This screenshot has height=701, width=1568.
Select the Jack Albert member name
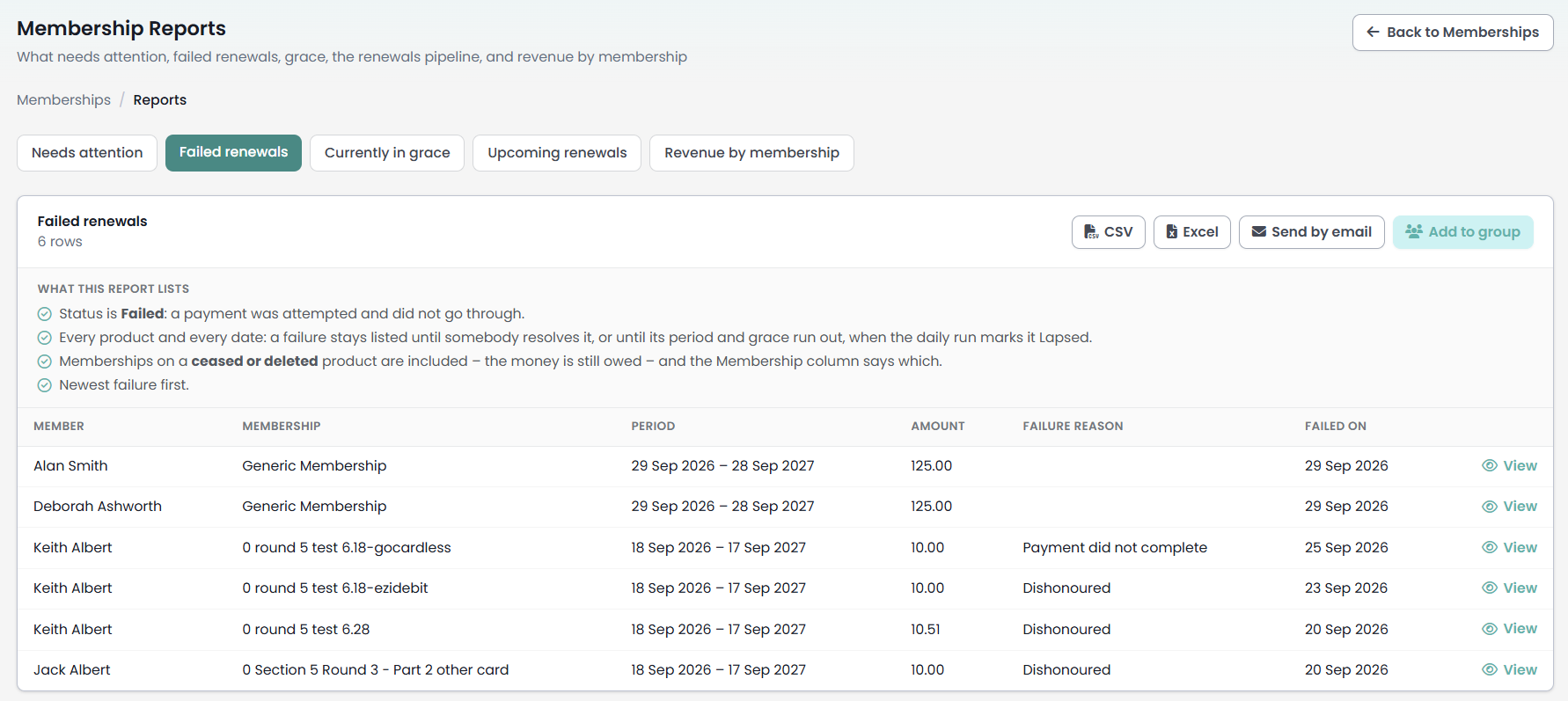(72, 670)
